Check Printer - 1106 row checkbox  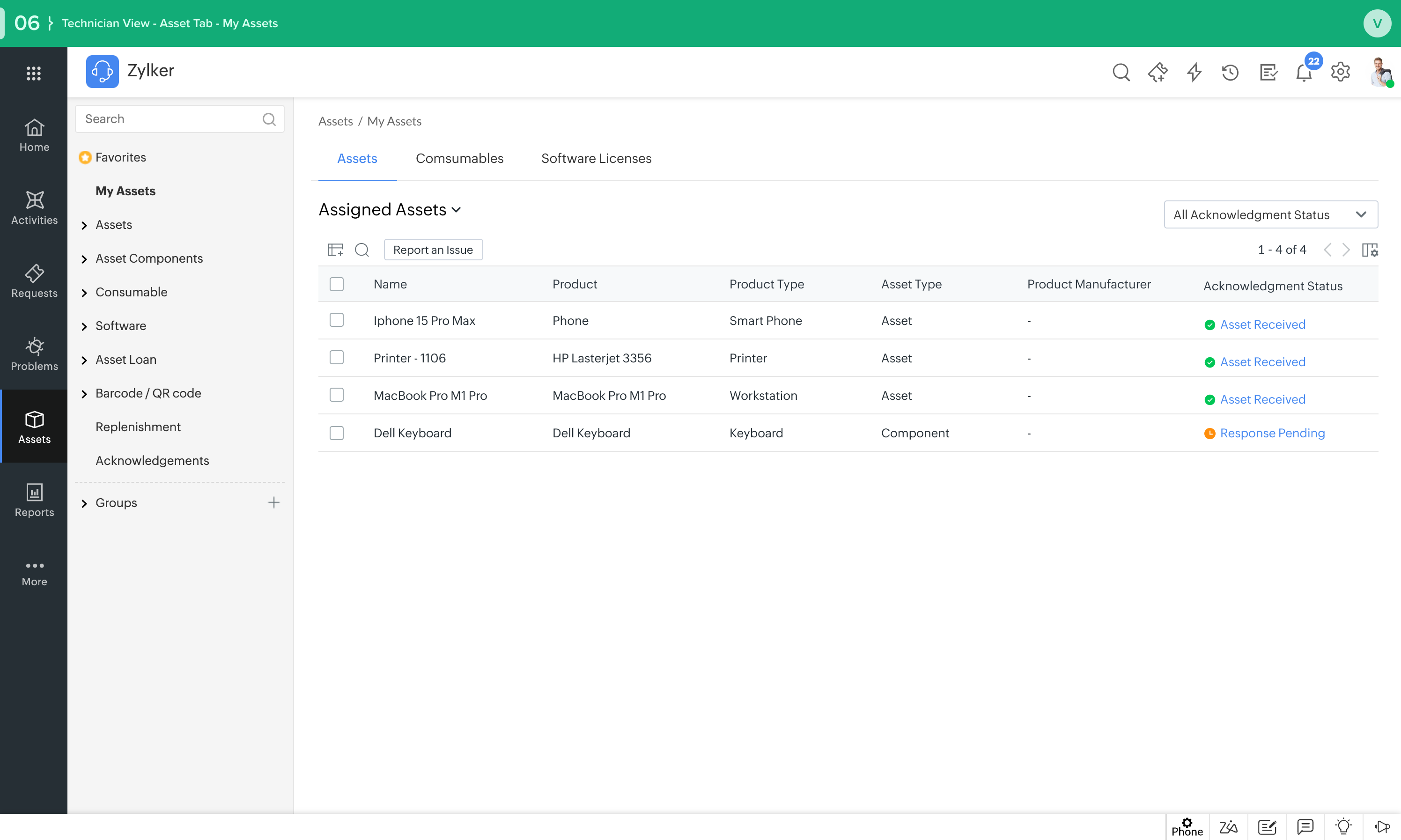tap(337, 358)
